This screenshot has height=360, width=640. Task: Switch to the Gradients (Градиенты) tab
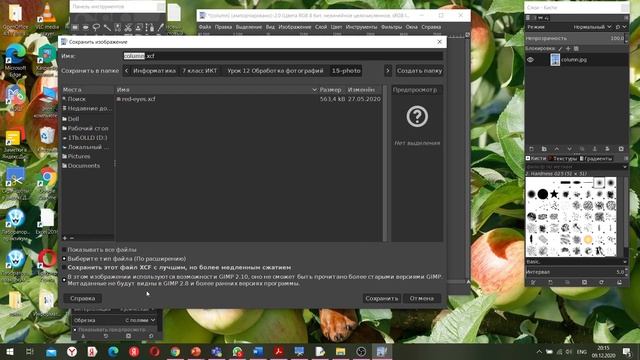[596, 158]
